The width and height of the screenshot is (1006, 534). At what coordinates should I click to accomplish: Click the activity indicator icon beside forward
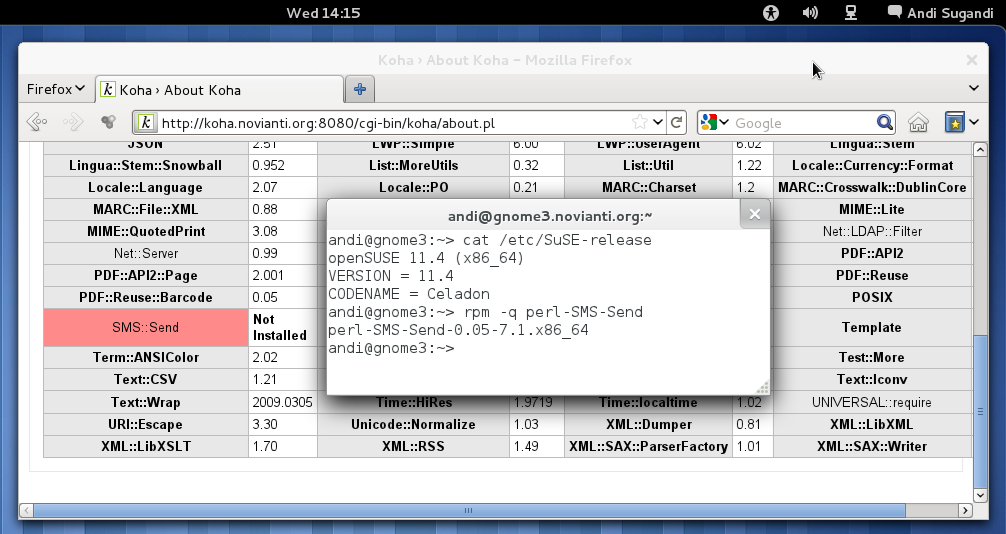[108, 122]
